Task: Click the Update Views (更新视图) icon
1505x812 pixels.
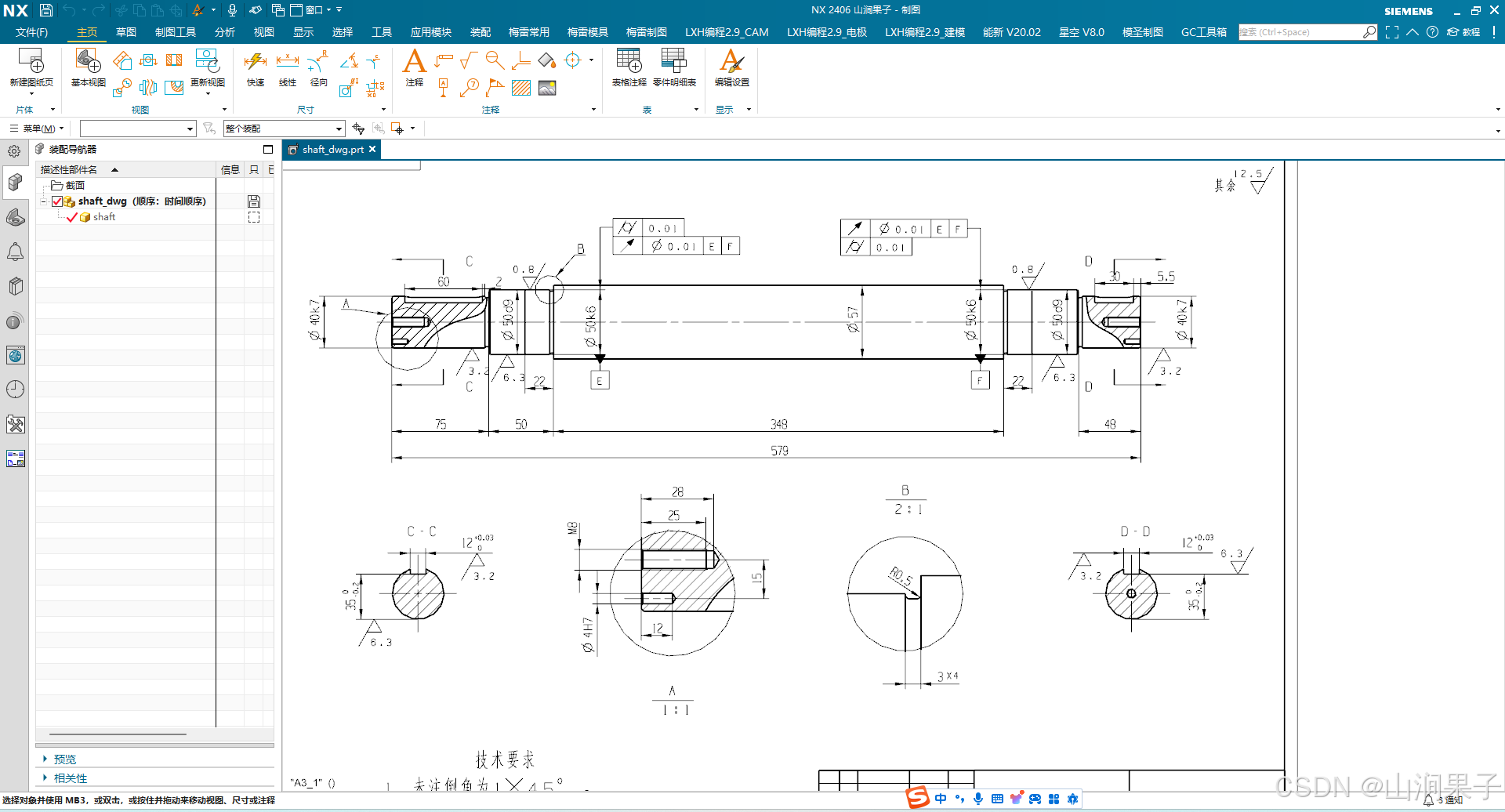Action: (207, 60)
